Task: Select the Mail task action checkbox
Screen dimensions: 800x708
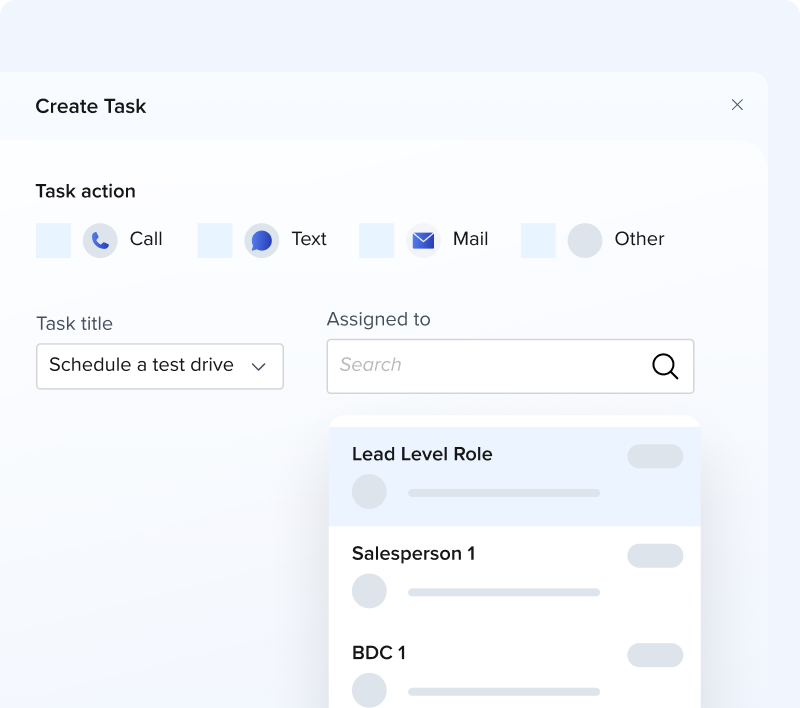Action: 376,240
